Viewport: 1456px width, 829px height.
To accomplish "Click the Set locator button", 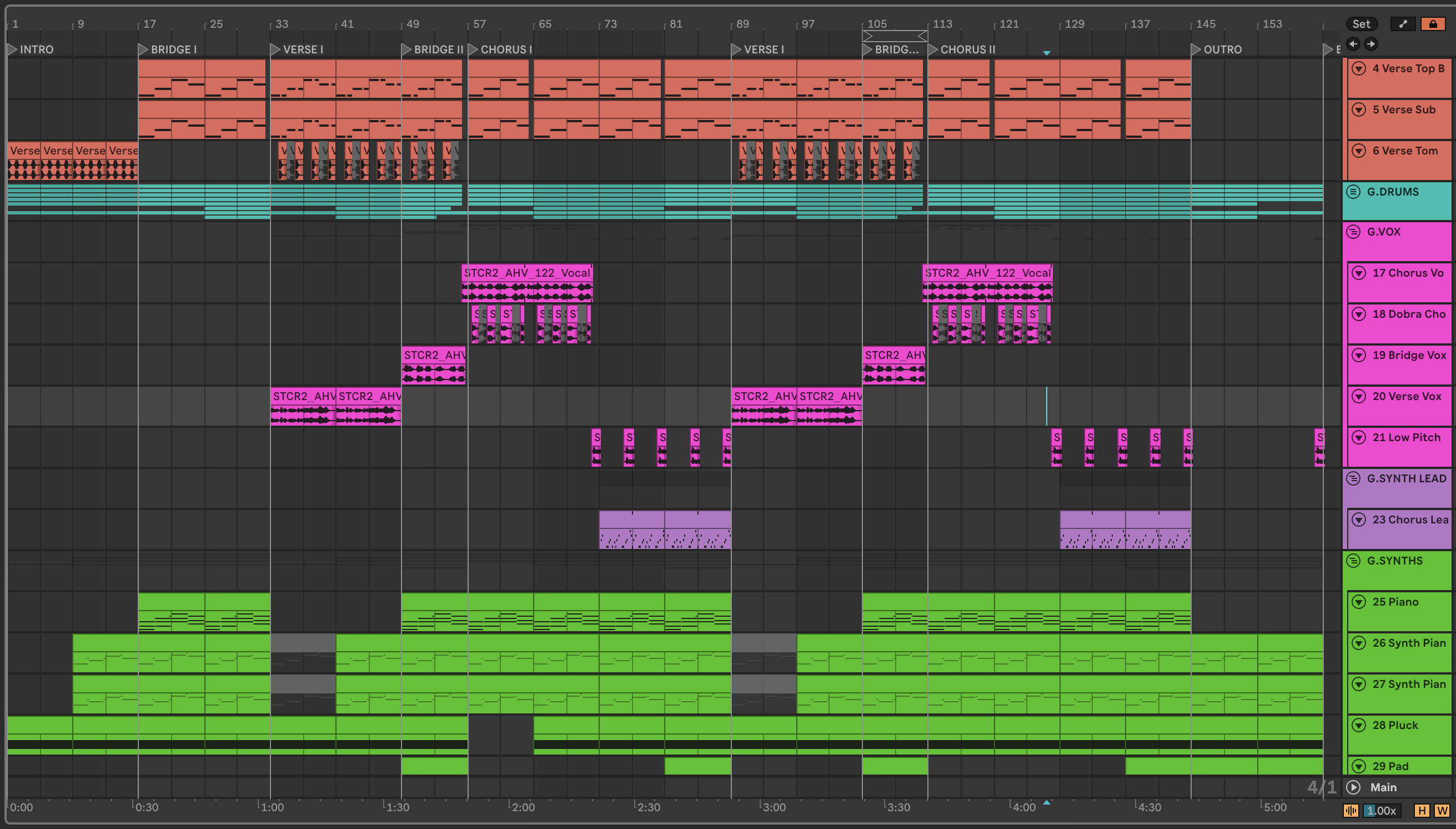I will point(1362,24).
